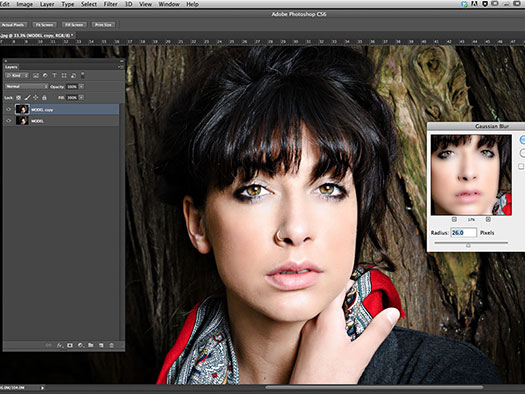
Task: Lock layer position icon
Action: pos(35,98)
